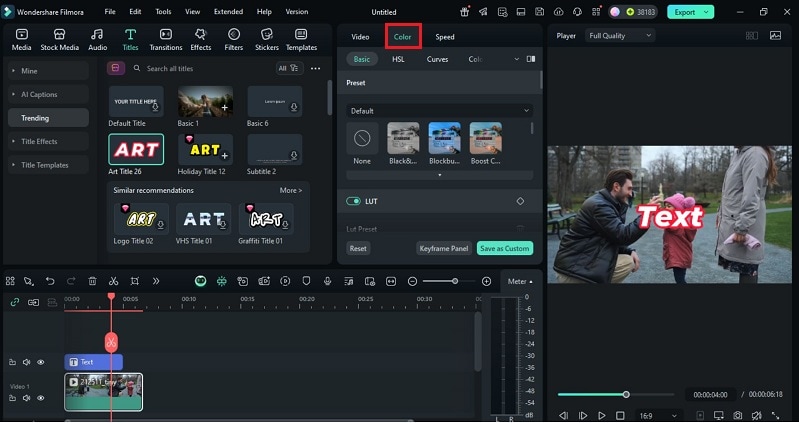The height and width of the screenshot is (423, 799).
Task: Open the Export options arrow
Action: tap(706, 12)
